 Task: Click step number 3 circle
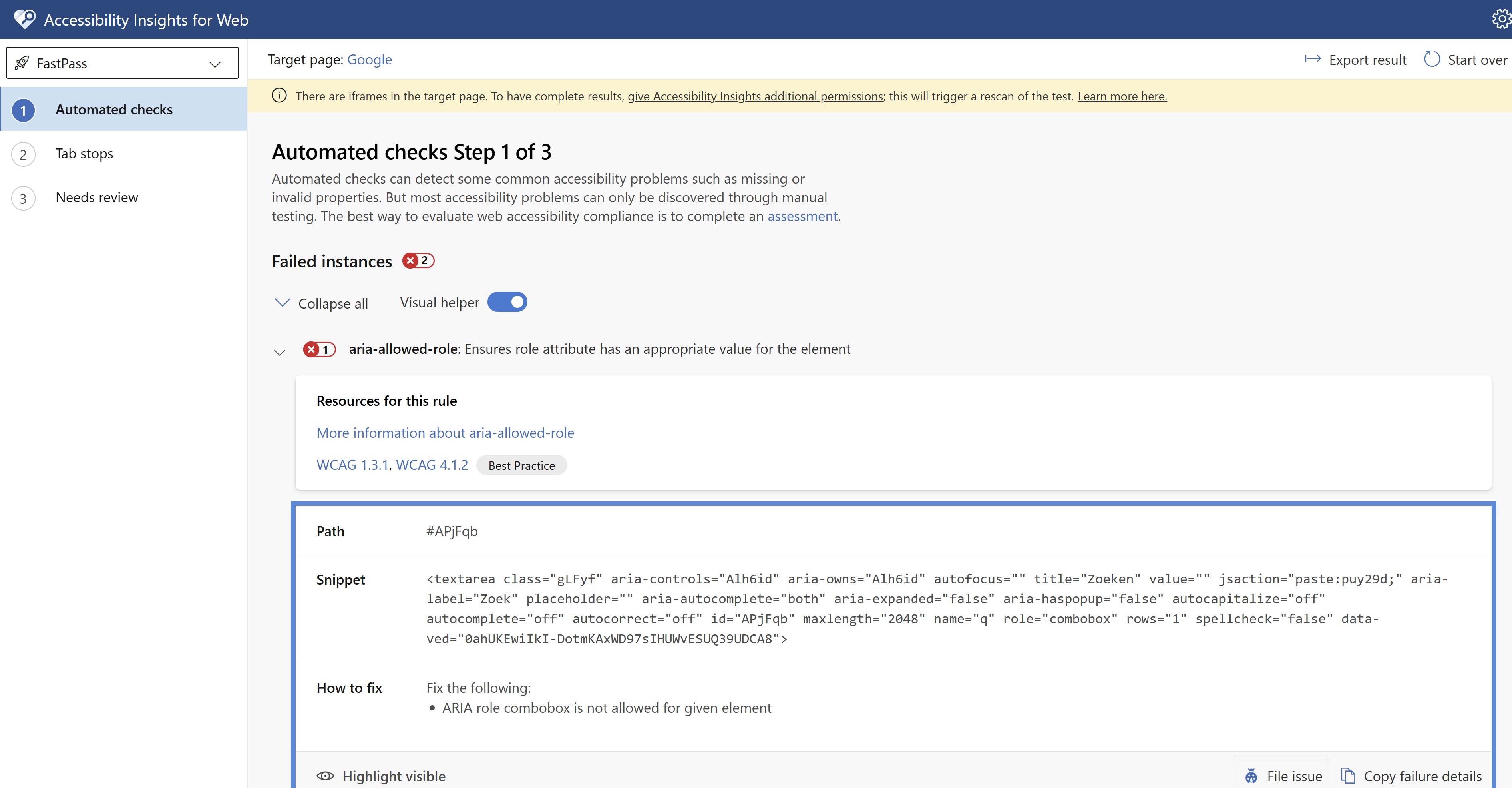click(x=23, y=198)
